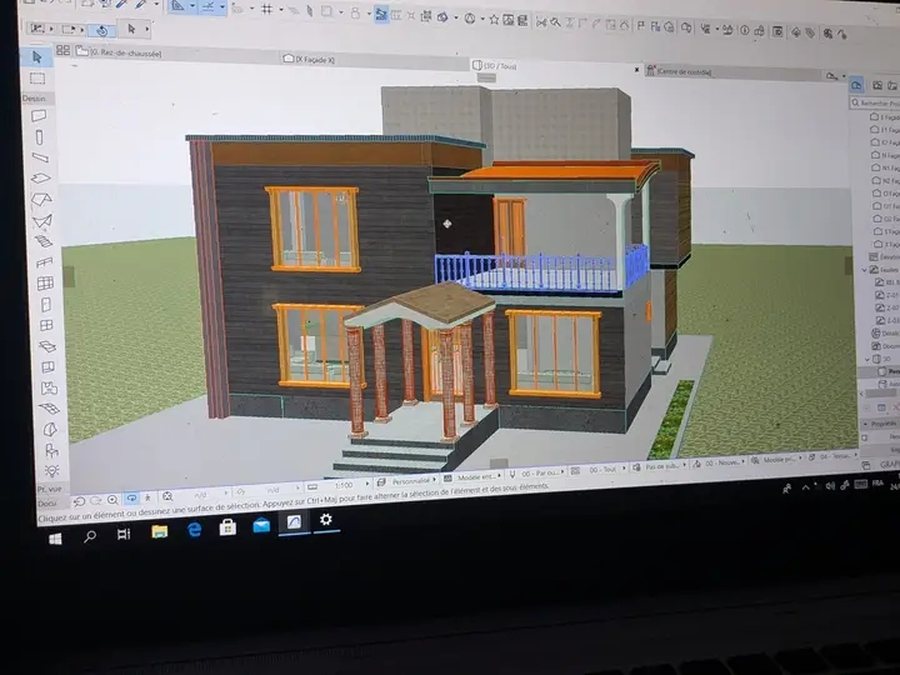Expand the 3D folder in navigator tree

pyautogui.click(x=867, y=359)
